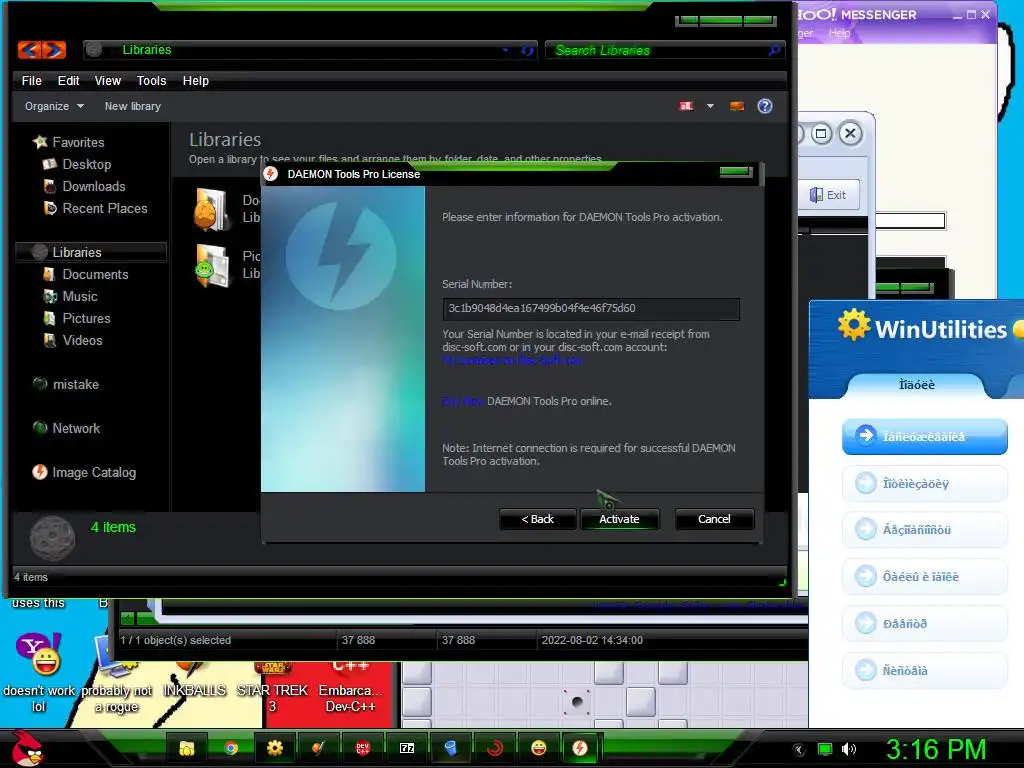Switch to WinUtilities gear taskbar icon
The image size is (1024, 768).
point(274,748)
